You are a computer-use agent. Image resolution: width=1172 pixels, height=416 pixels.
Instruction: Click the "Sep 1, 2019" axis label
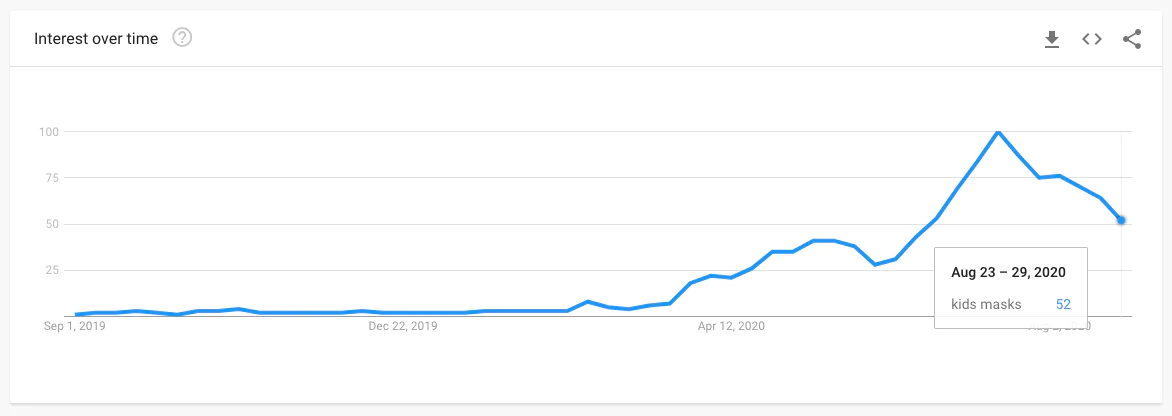point(75,326)
